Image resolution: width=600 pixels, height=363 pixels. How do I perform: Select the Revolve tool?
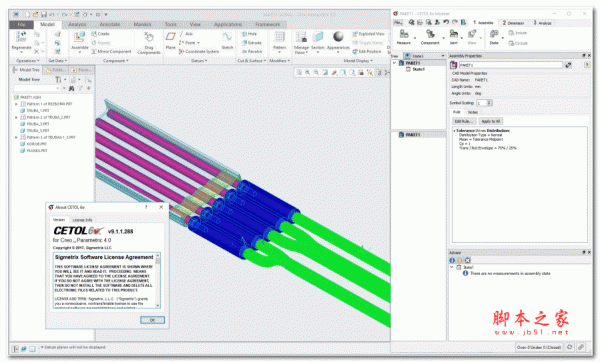pyautogui.click(x=252, y=51)
